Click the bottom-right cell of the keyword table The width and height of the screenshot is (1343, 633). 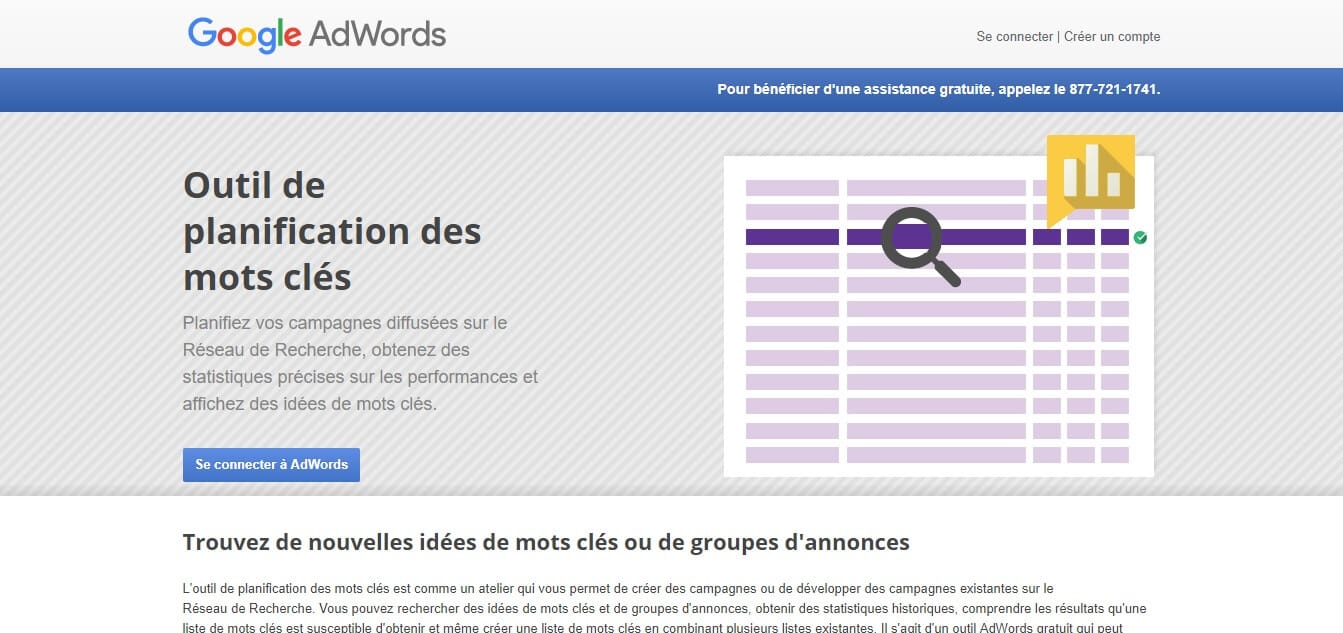tap(1114, 455)
